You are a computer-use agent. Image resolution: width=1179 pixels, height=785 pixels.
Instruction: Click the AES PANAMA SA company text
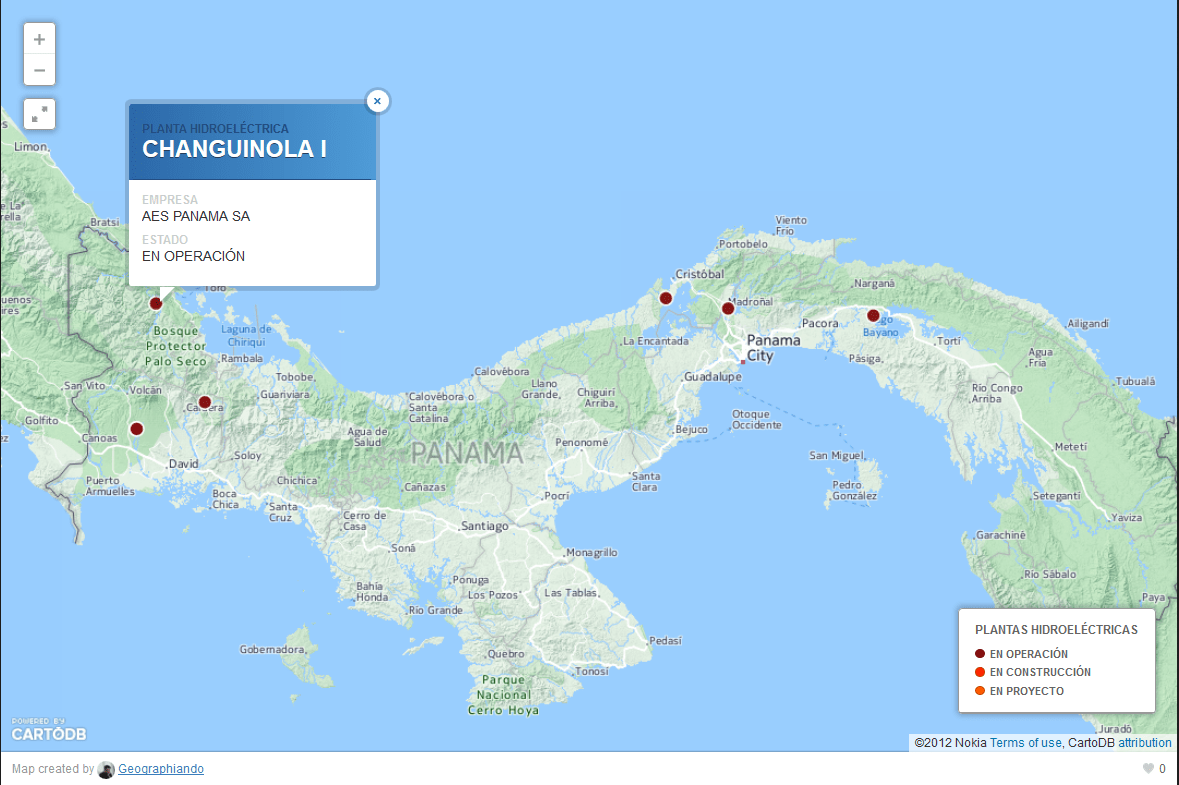(195, 217)
